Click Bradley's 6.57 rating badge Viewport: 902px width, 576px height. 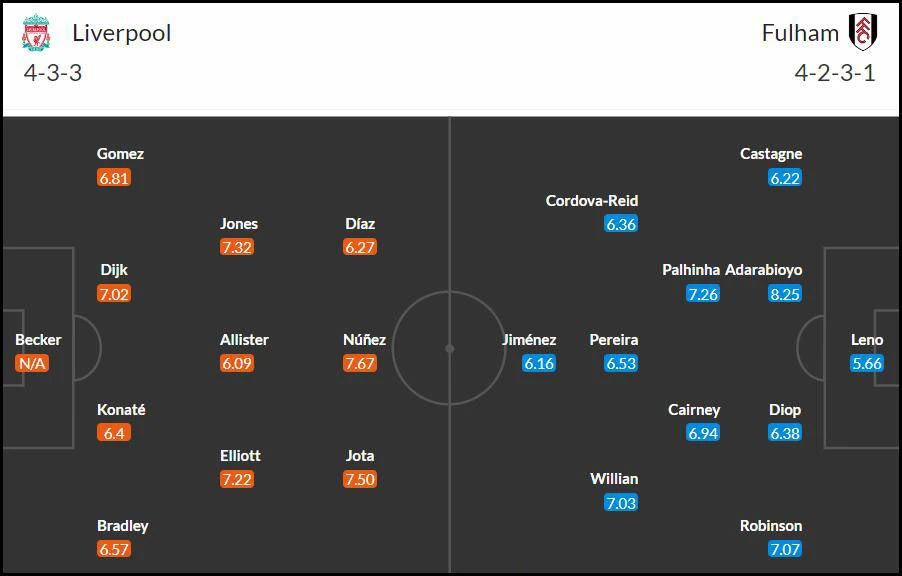(x=114, y=549)
